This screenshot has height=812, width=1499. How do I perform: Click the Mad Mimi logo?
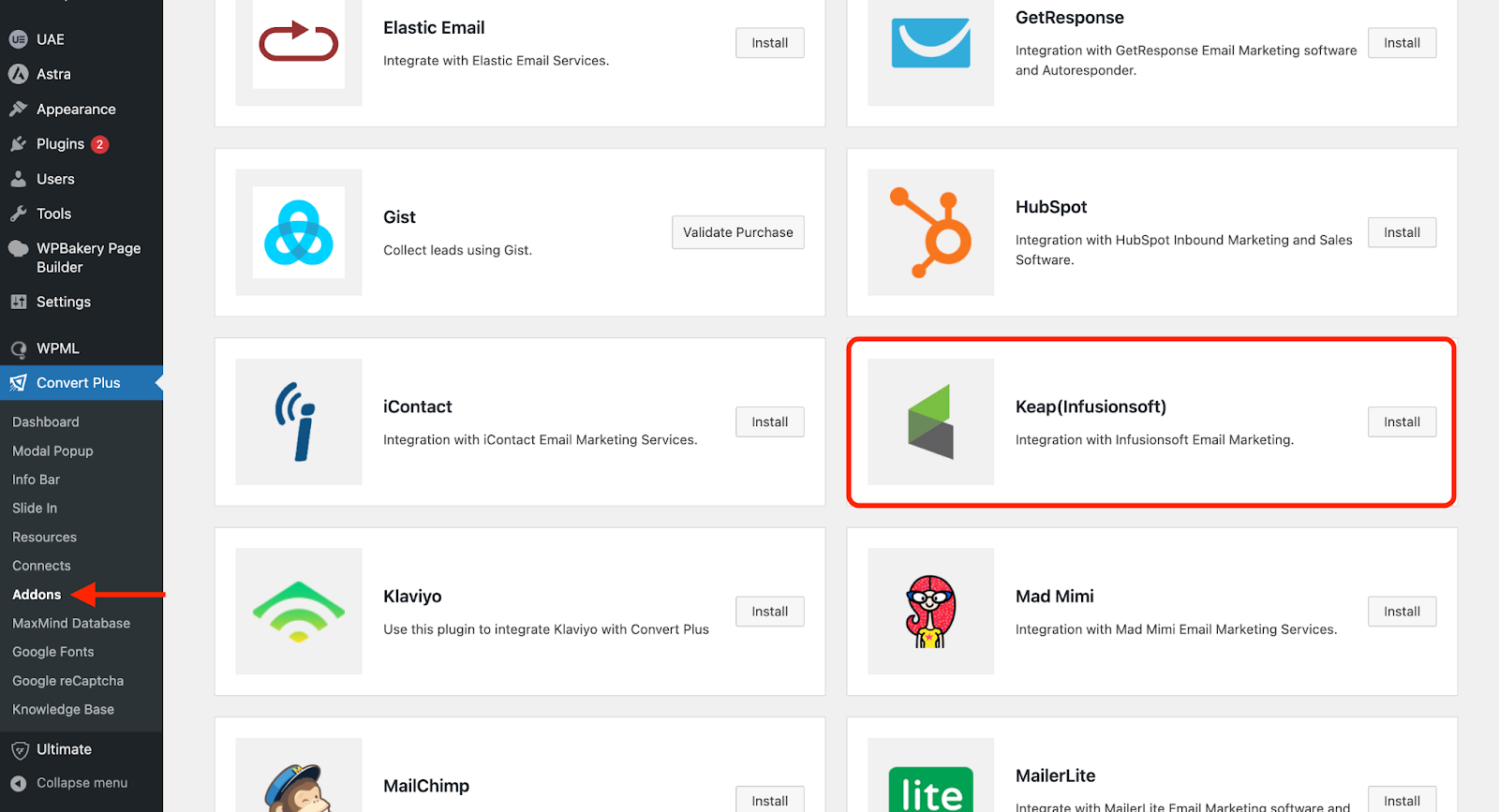[930, 612]
